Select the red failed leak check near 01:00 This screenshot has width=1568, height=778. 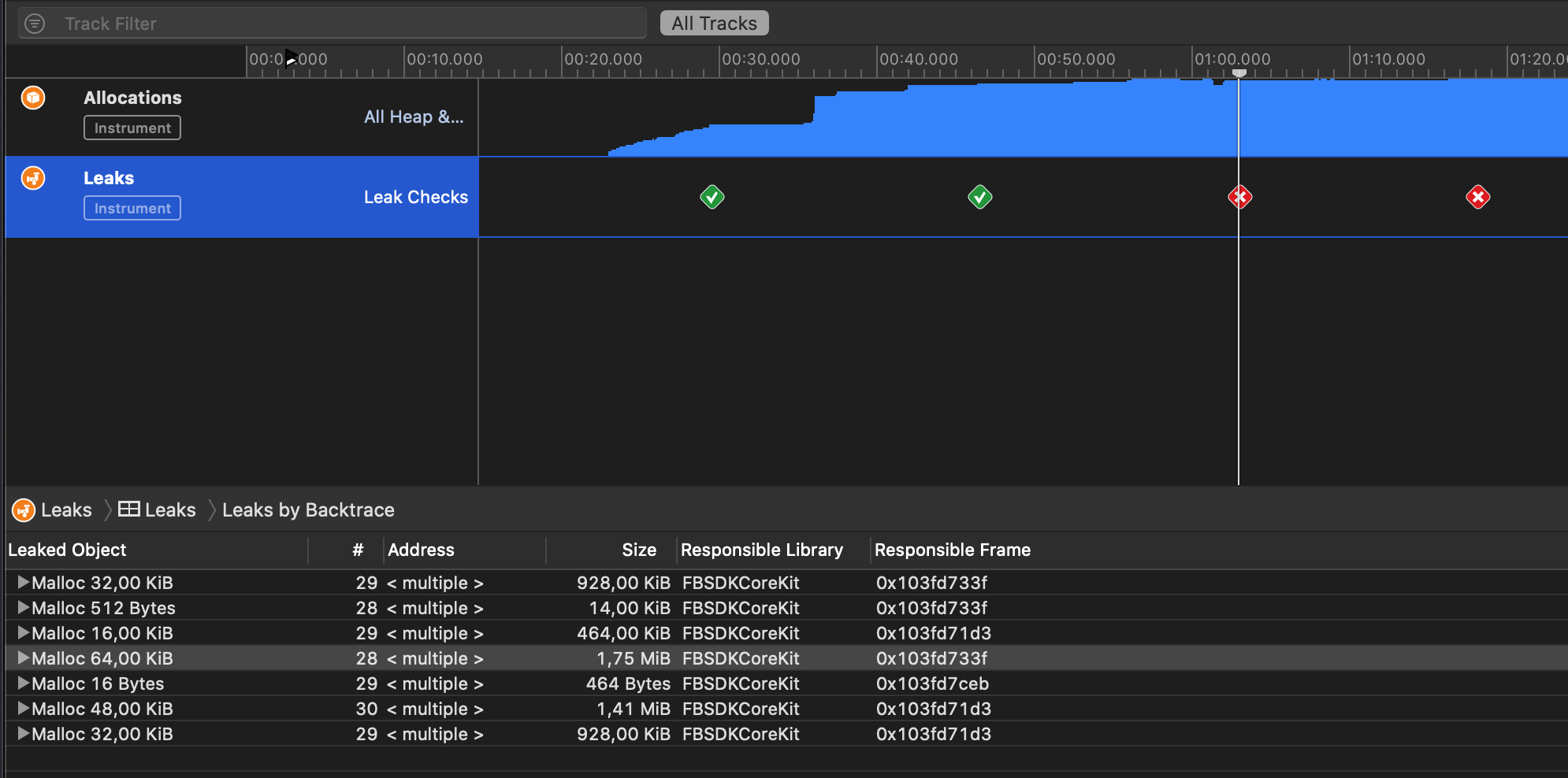pos(1239,197)
